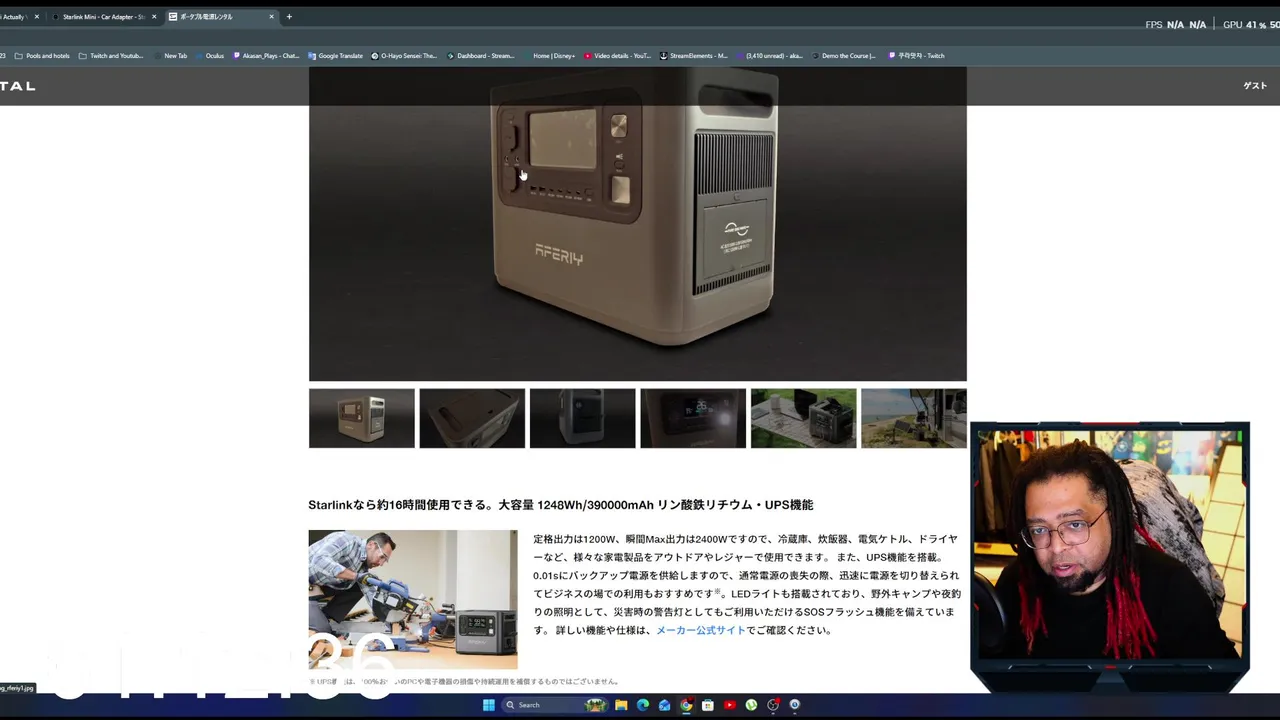
Task: Open the New Tab bookmark
Action: [170, 56]
